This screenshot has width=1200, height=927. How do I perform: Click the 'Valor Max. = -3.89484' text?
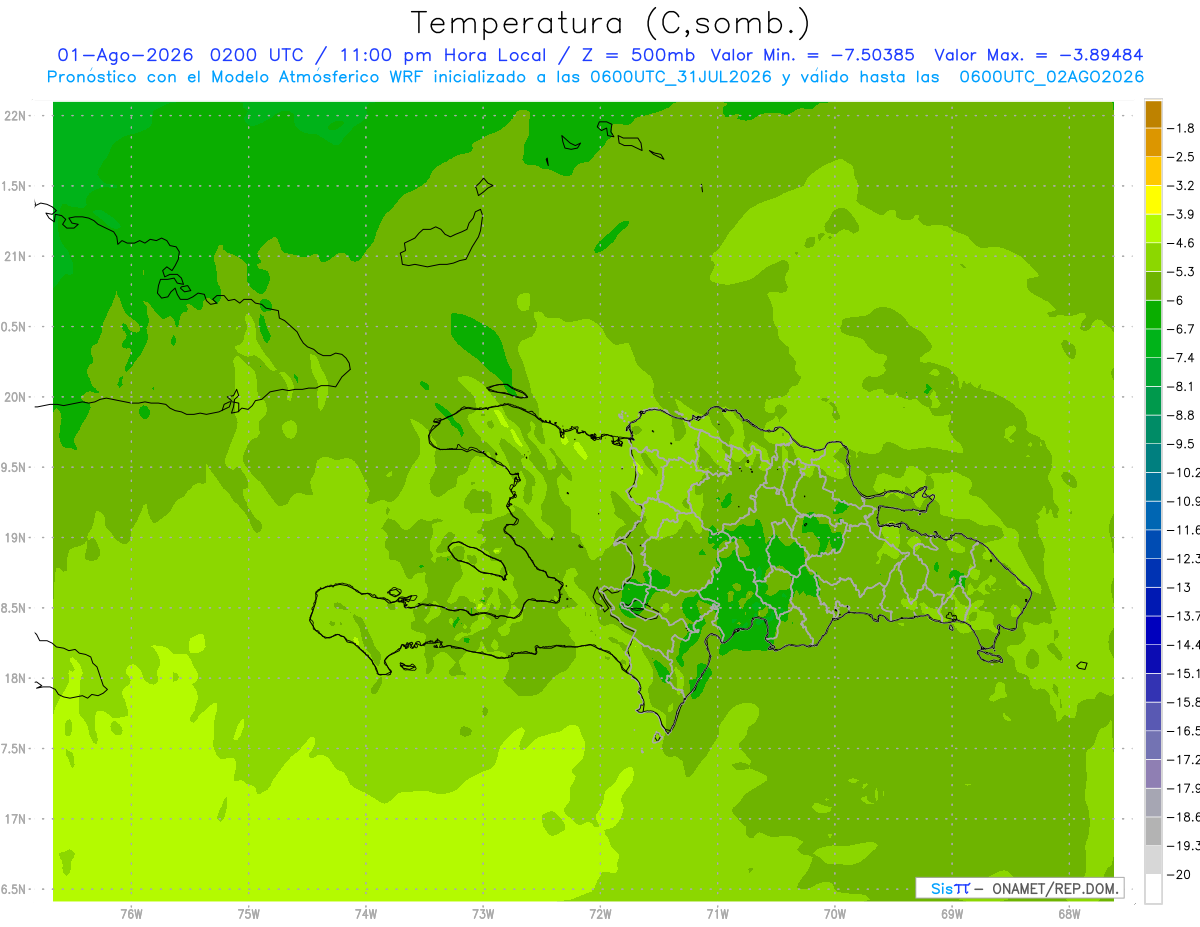pyautogui.click(x=1039, y=55)
